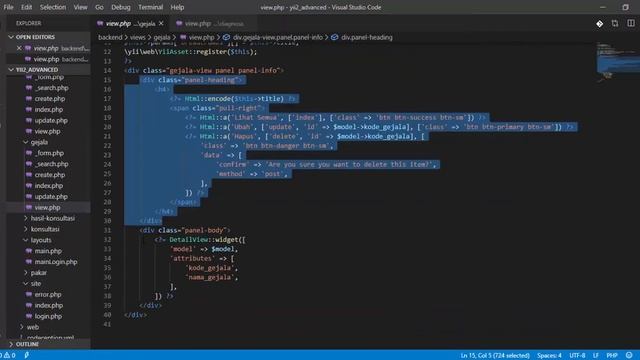Click the PHP icon next to main.php
Image resolution: width=640 pixels, height=360 pixels.
point(29,251)
